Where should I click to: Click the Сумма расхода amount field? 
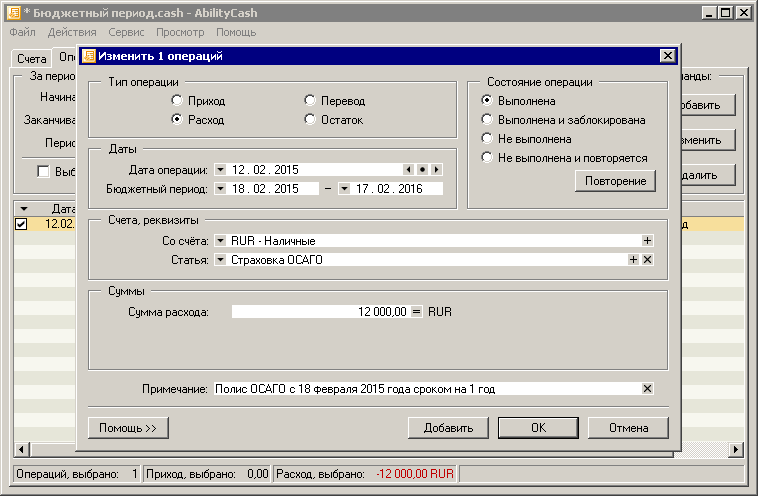pos(320,313)
